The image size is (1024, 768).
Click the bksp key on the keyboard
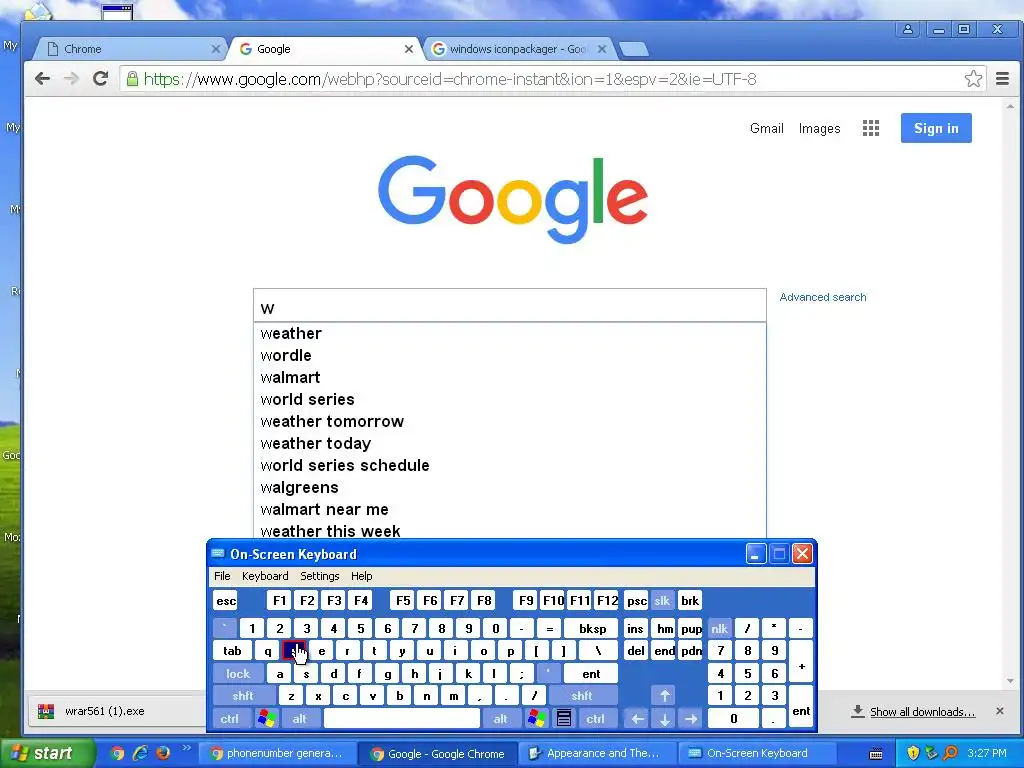click(592, 628)
